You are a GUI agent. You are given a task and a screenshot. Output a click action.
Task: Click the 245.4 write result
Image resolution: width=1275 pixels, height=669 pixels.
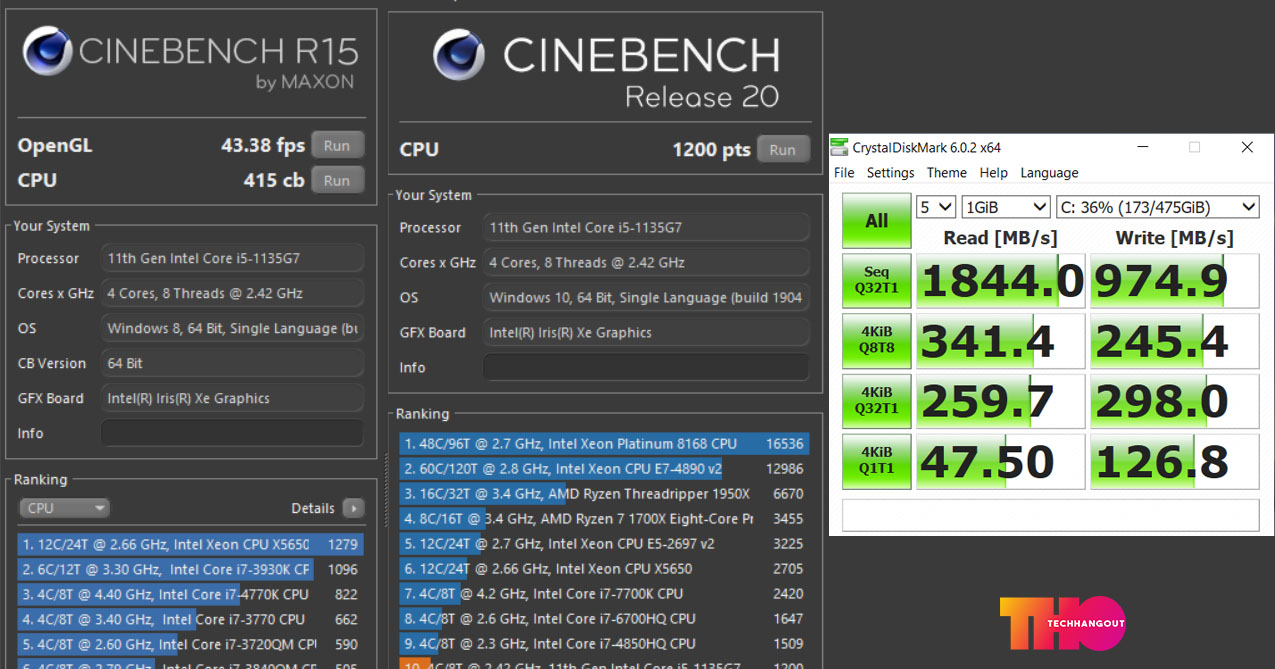click(x=1175, y=341)
